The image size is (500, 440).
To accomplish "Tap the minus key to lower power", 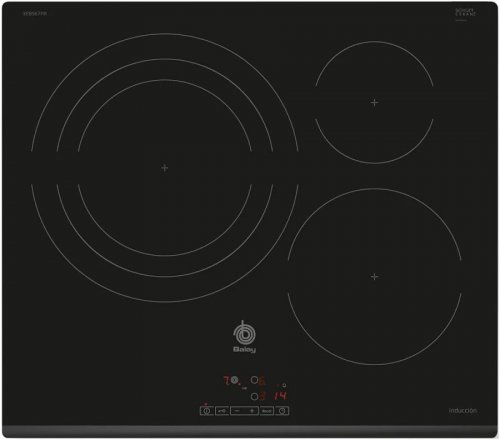I will [237, 411].
